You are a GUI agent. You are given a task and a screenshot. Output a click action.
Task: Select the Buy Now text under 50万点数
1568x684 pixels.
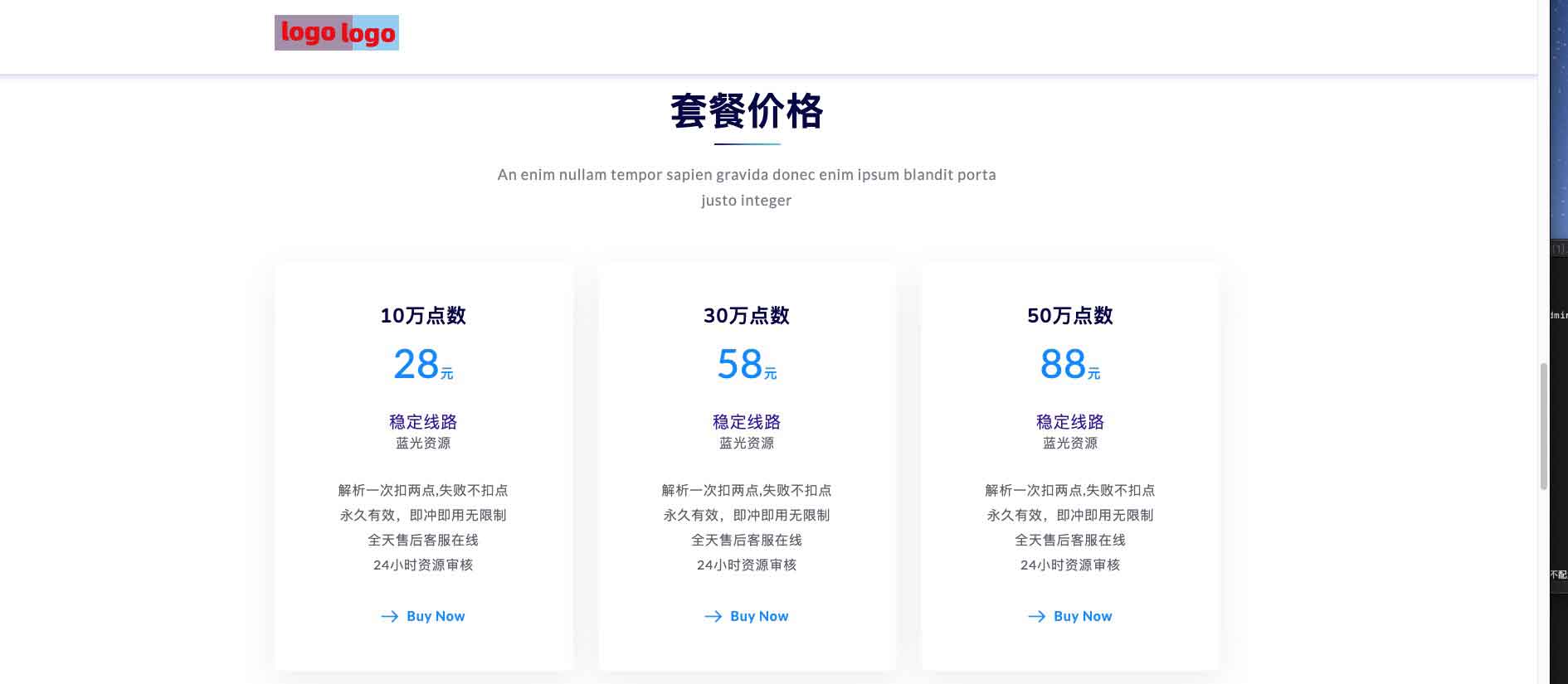pos(1083,616)
